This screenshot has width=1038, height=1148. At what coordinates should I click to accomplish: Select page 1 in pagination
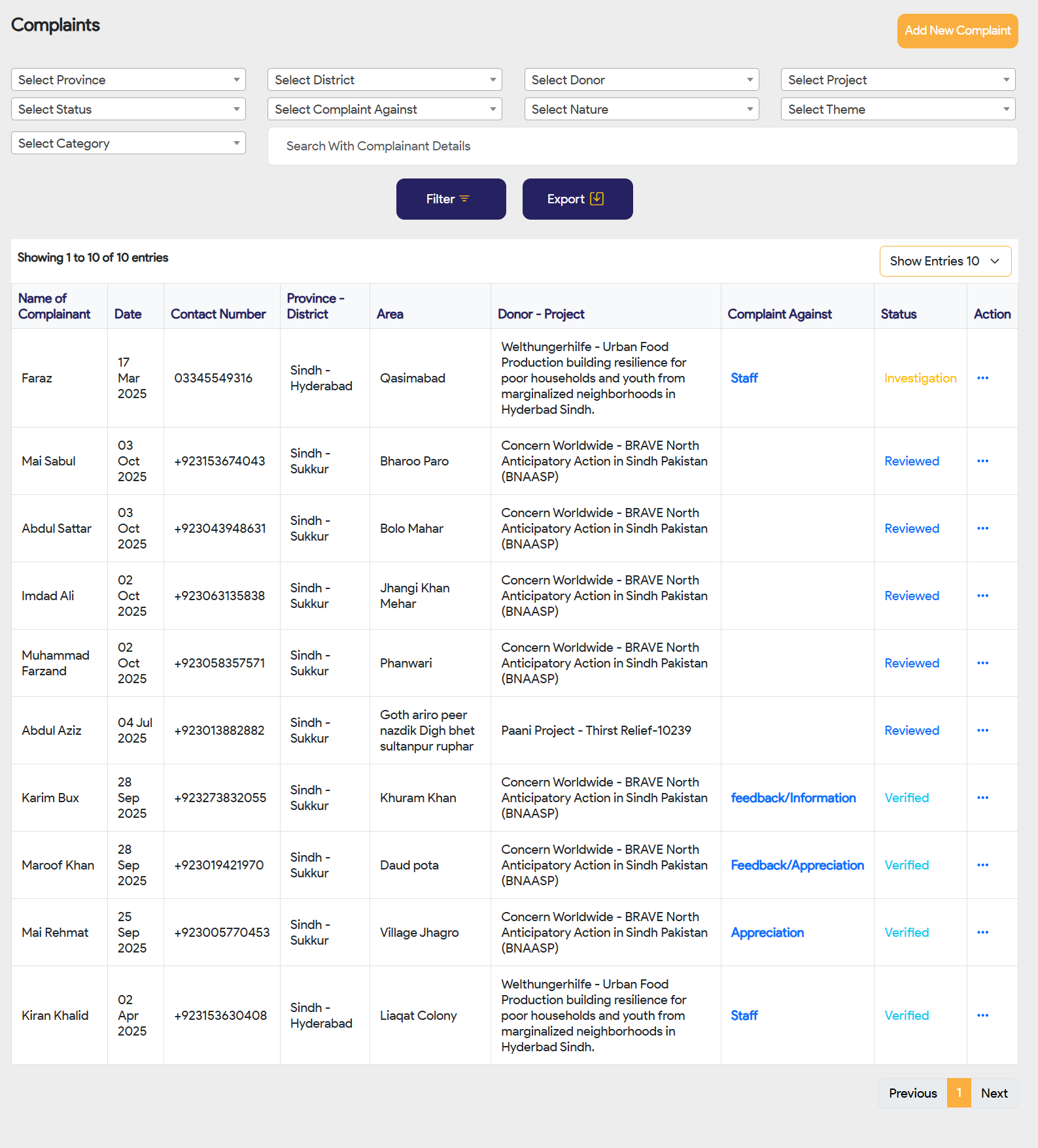click(958, 1093)
